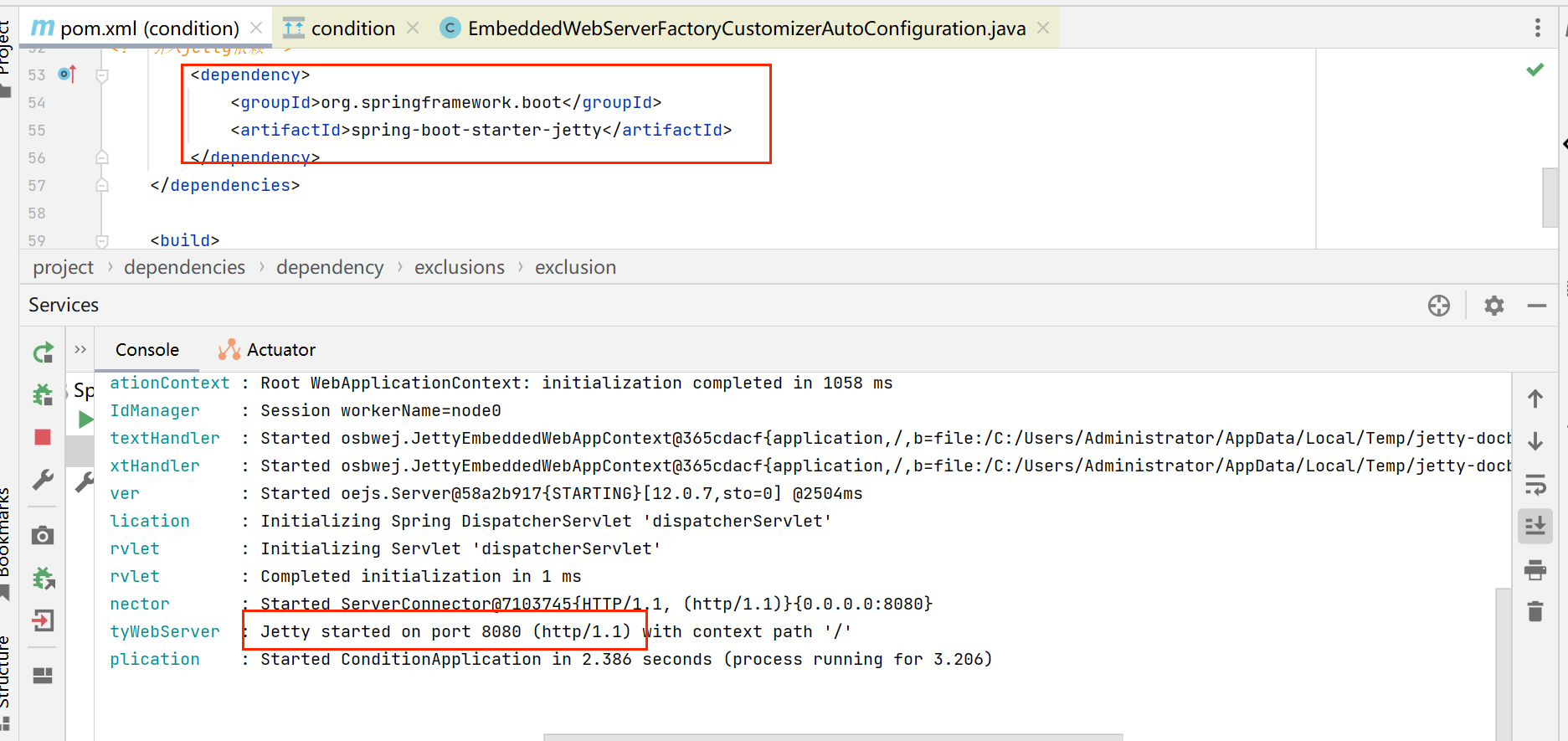The height and width of the screenshot is (741, 1568).
Task: Click the layout panels icon in Services toolbar
Action: point(43,675)
